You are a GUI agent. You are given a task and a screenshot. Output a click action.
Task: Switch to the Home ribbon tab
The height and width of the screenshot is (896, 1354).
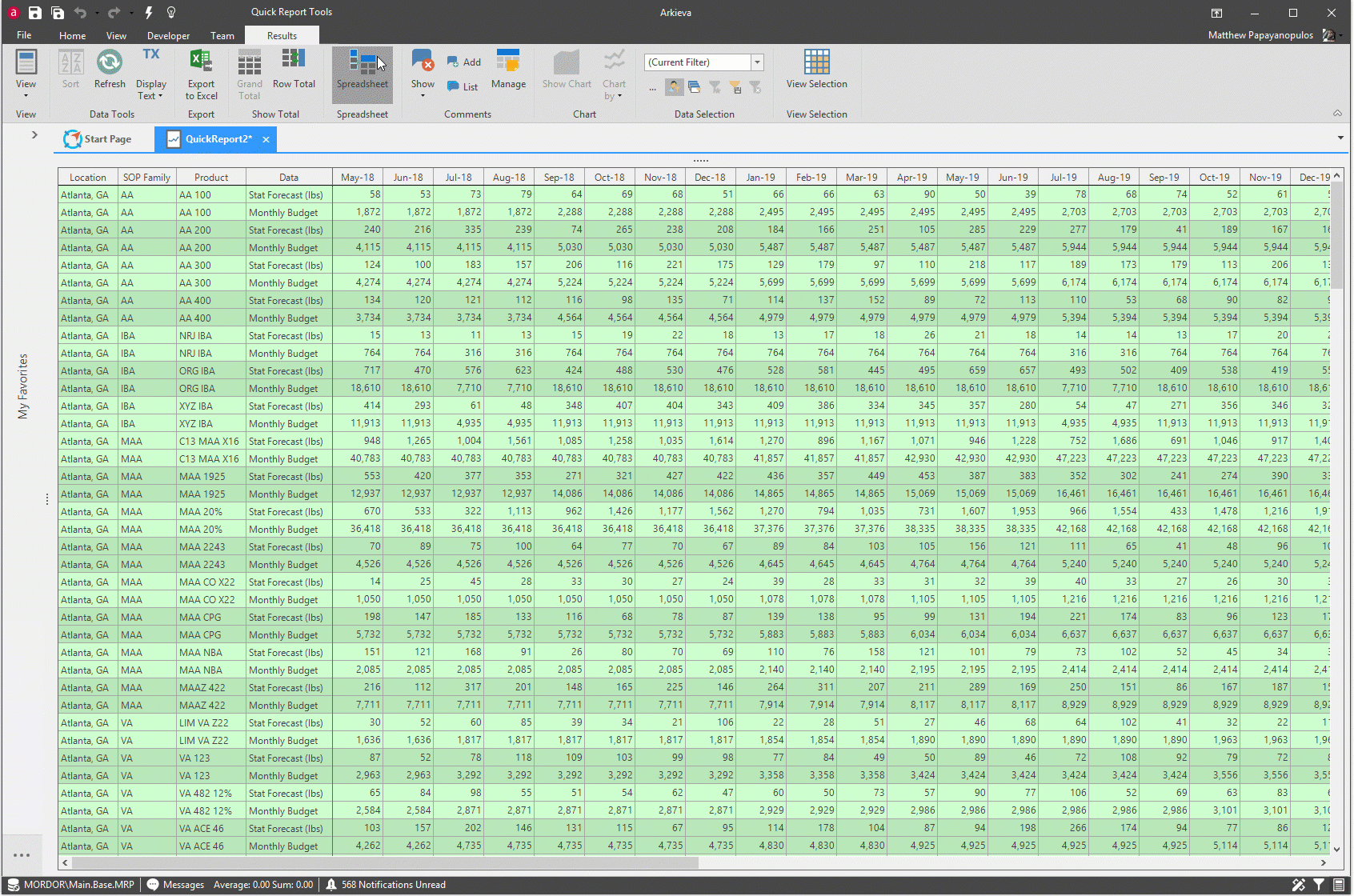72,35
